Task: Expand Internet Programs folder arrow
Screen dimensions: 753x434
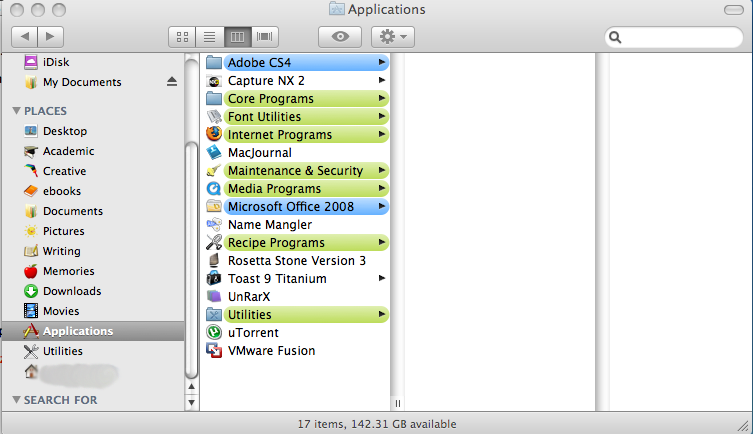Action: [x=382, y=134]
